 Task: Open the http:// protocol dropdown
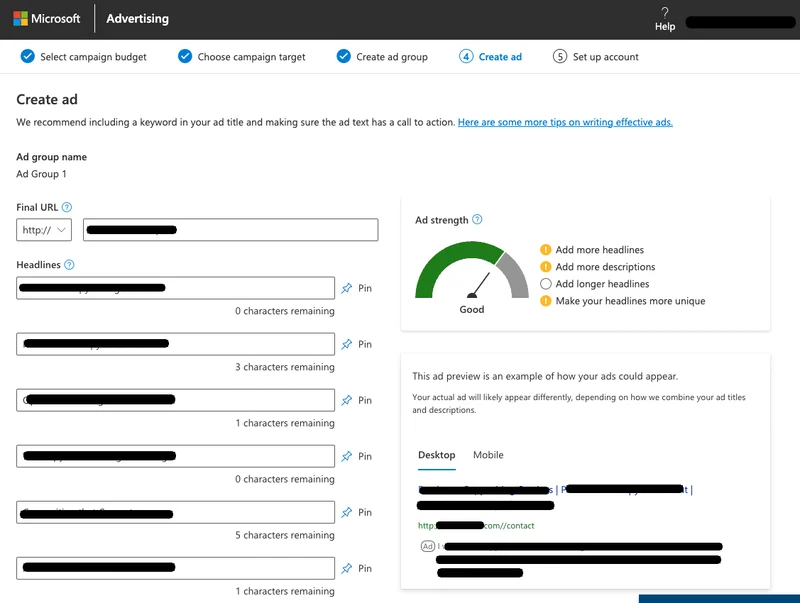pyautogui.click(x=45, y=230)
